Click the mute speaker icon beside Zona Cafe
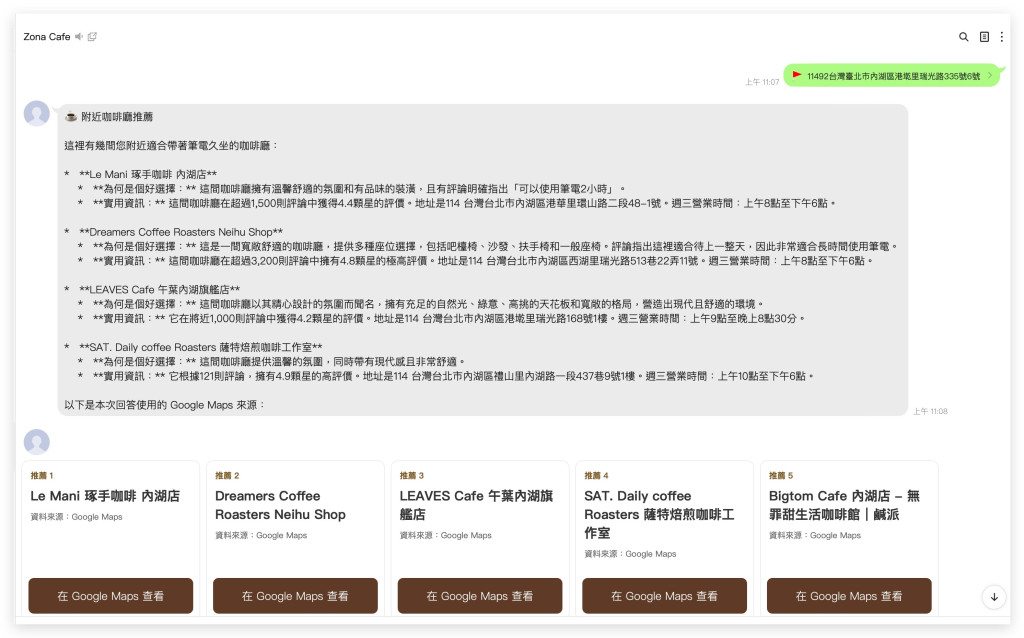 pyautogui.click(x=78, y=37)
